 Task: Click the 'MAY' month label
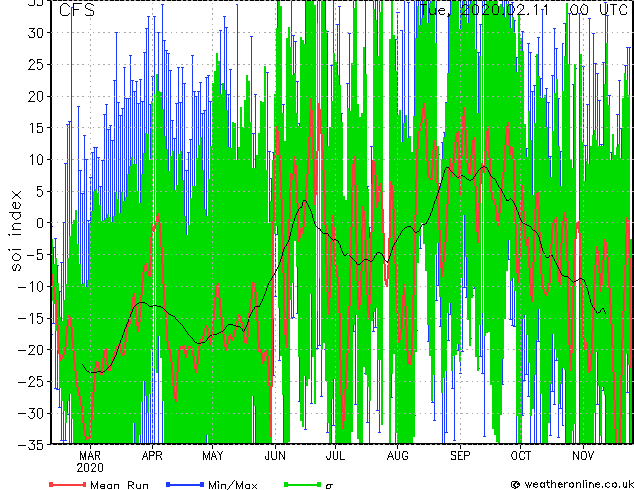[212, 456]
